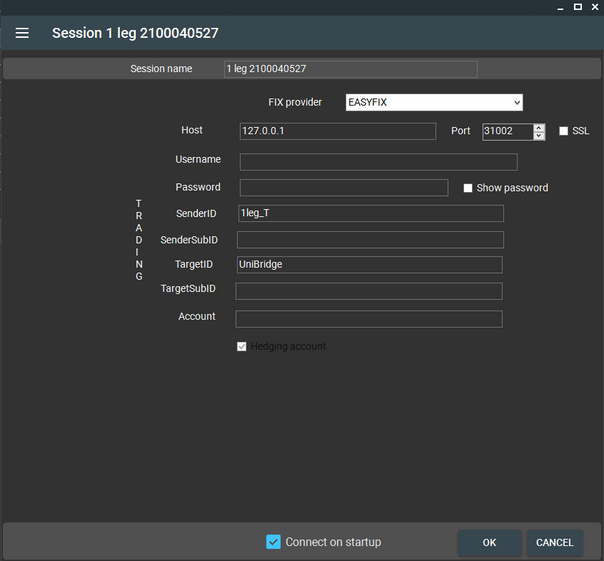Edit the TargetID field
Viewport: 604px width, 561px height.
[368, 265]
